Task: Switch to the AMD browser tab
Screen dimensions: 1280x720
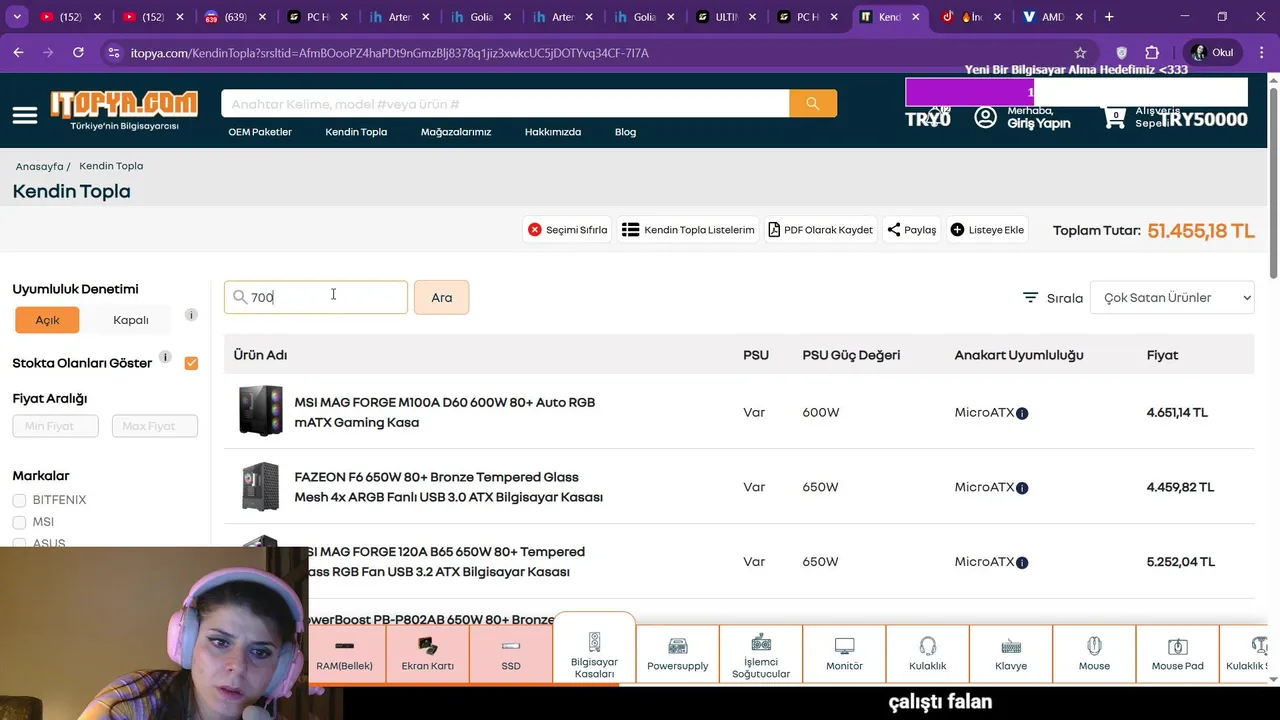Action: coord(1054,17)
